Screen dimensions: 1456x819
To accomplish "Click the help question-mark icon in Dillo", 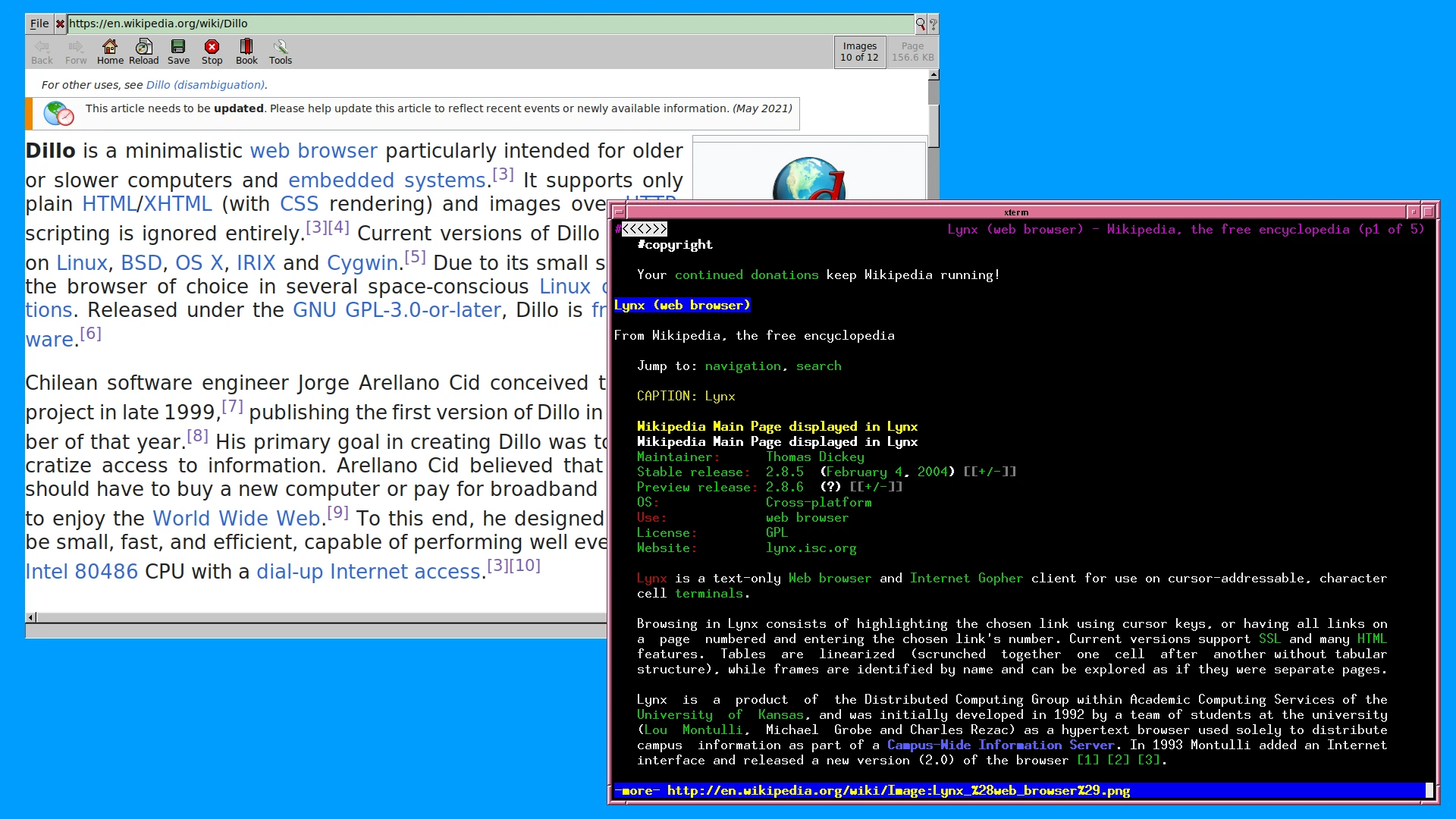I will pos(933,24).
